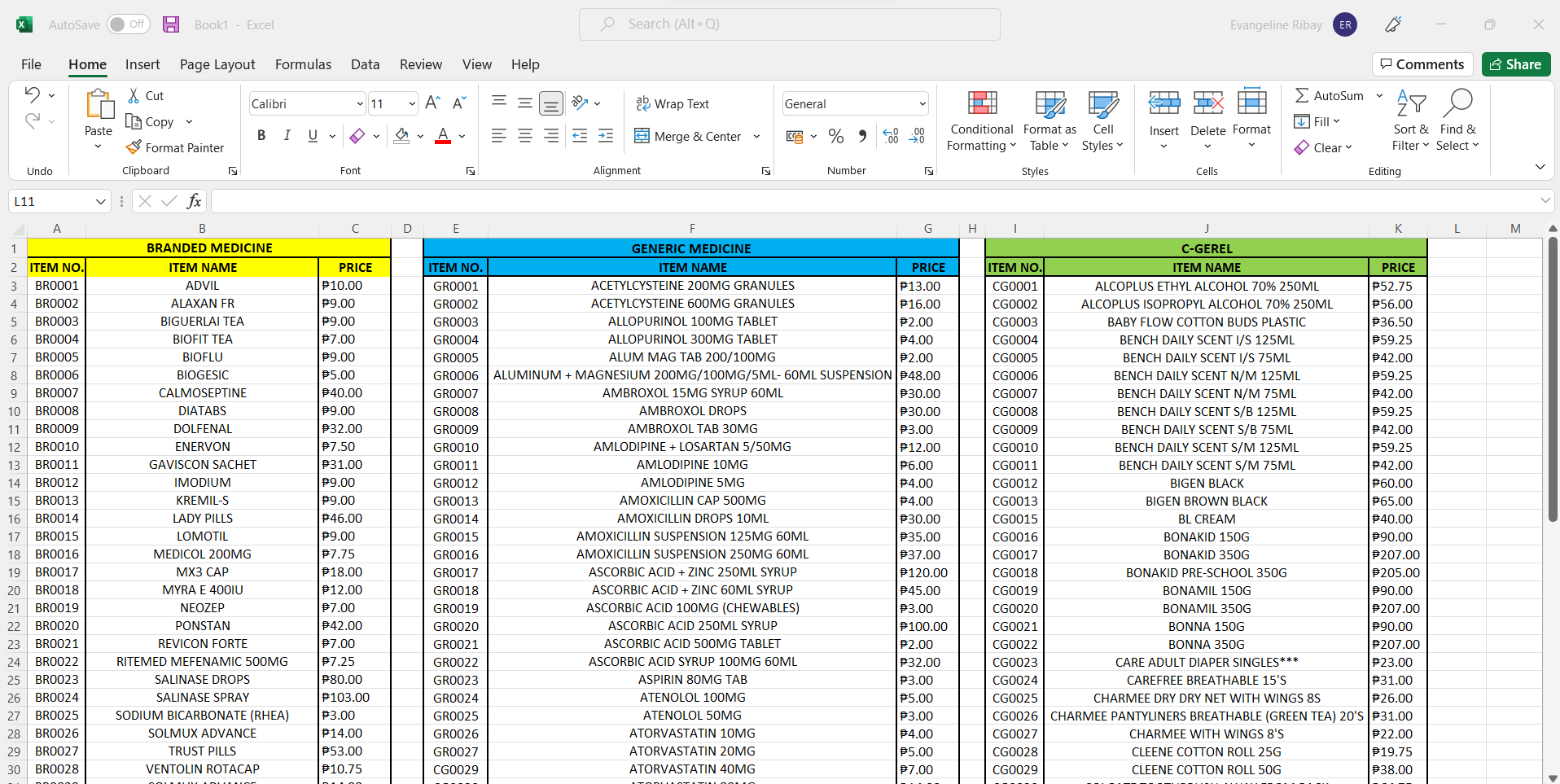Click Insert cells icon

(x=1164, y=103)
